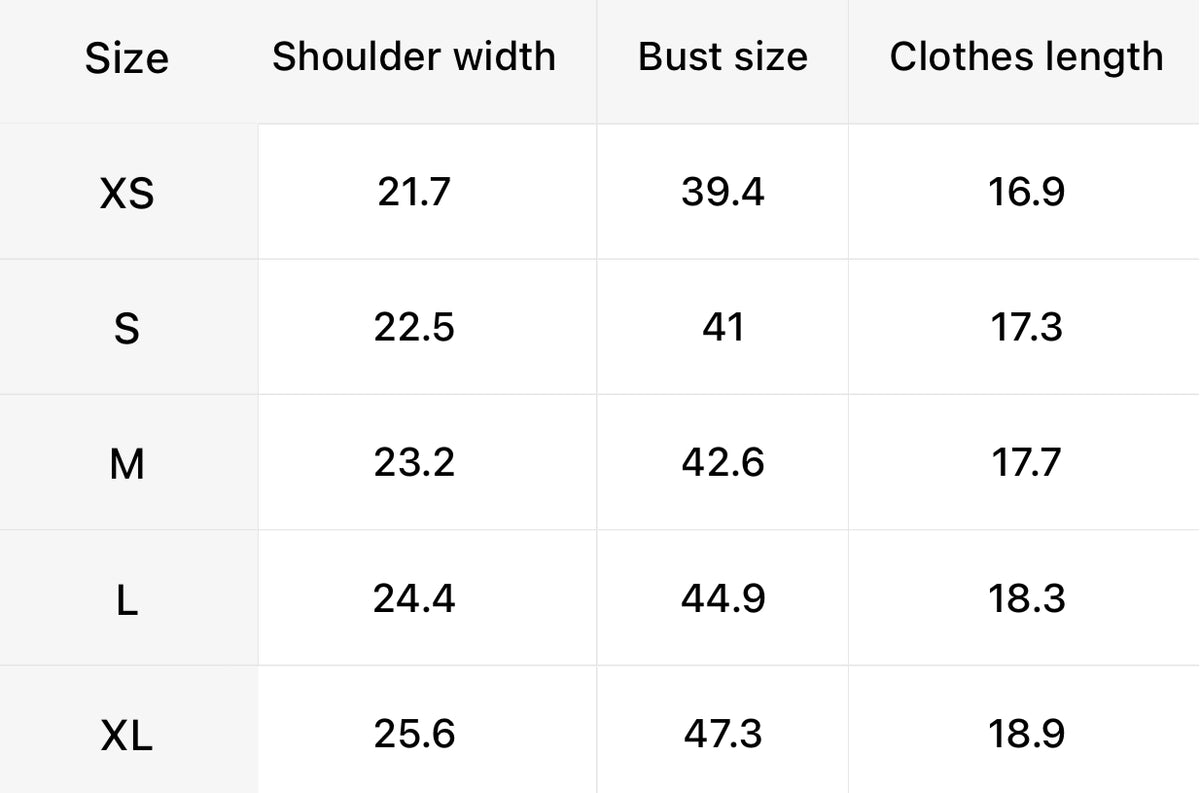
Task: Click the 21.7 shoulder width cell
Action: click(414, 192)
